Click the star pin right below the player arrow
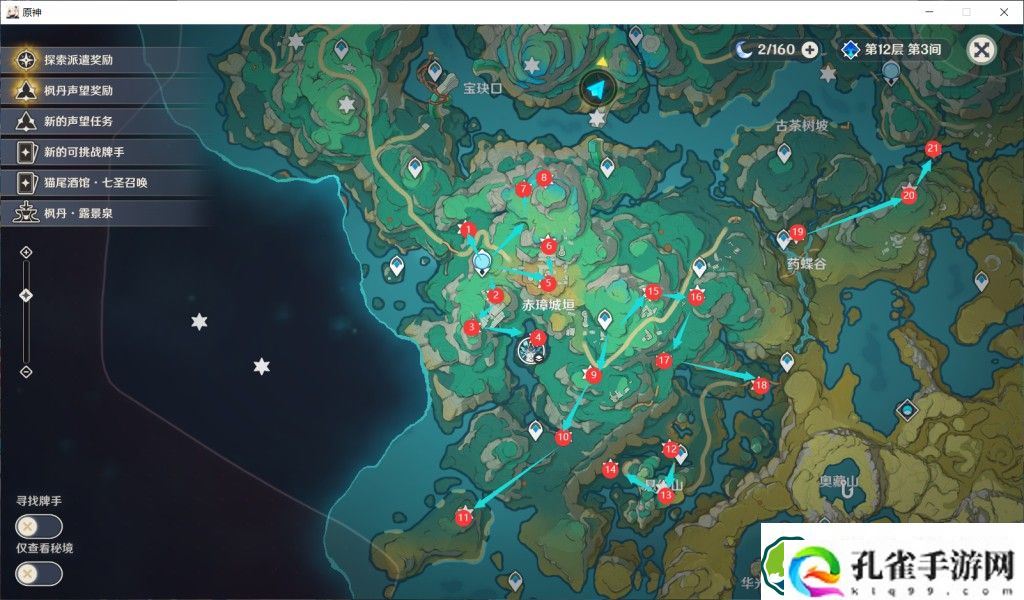This screenshot has height=600, width=1024. [x=597, y=118]
